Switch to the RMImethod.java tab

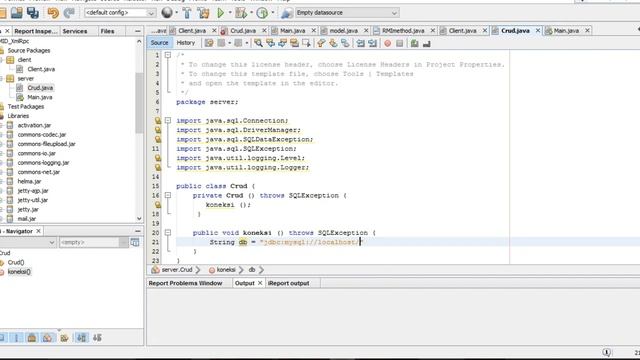pyautogui.click(x=403, y=31)
